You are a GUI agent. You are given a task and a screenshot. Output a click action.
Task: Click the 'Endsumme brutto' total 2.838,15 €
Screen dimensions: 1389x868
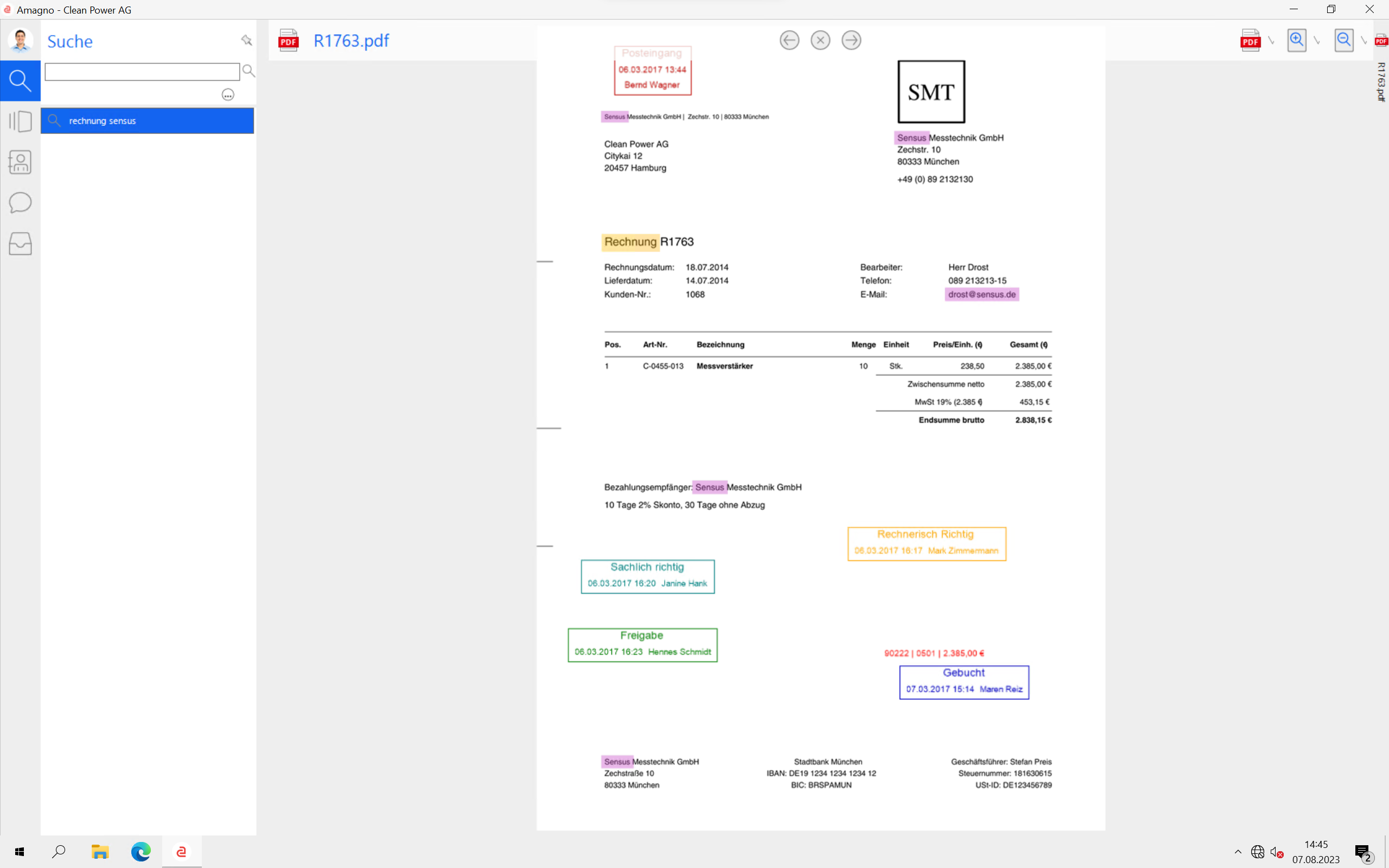(1033, 420)
